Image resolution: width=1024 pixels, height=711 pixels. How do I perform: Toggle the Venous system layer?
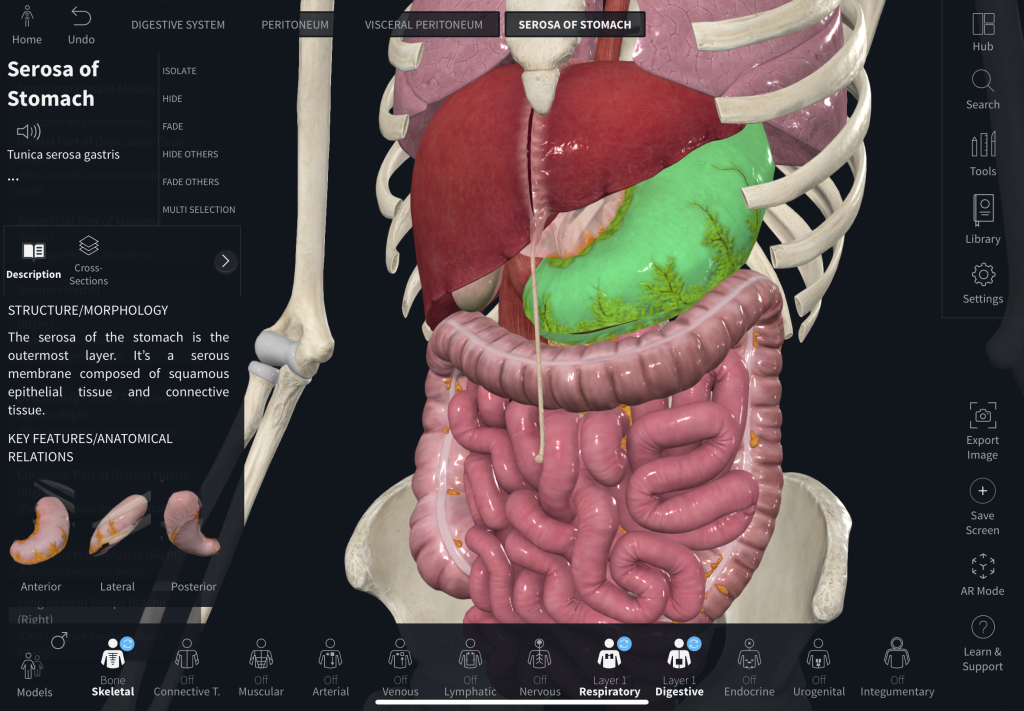[400, 668]
